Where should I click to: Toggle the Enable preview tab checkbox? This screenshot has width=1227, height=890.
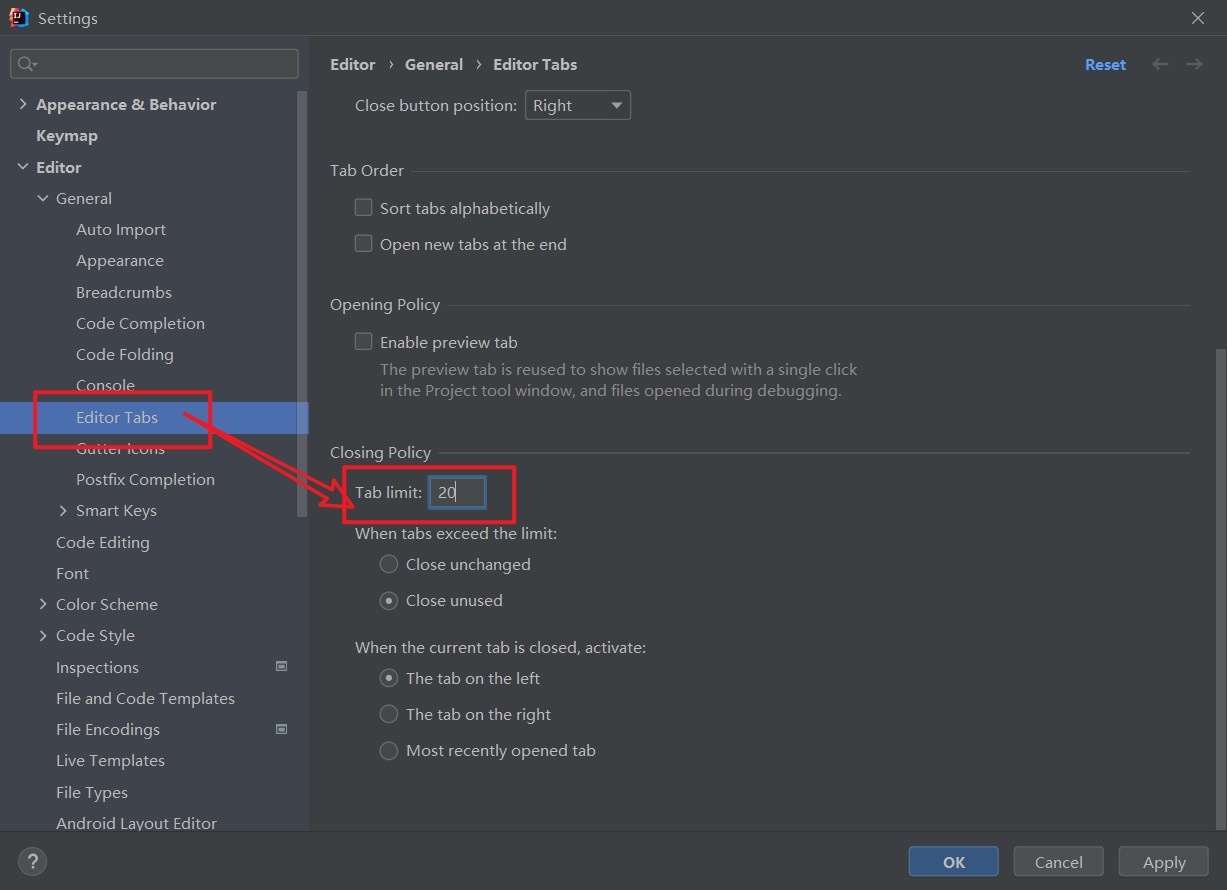click(364, 342)
